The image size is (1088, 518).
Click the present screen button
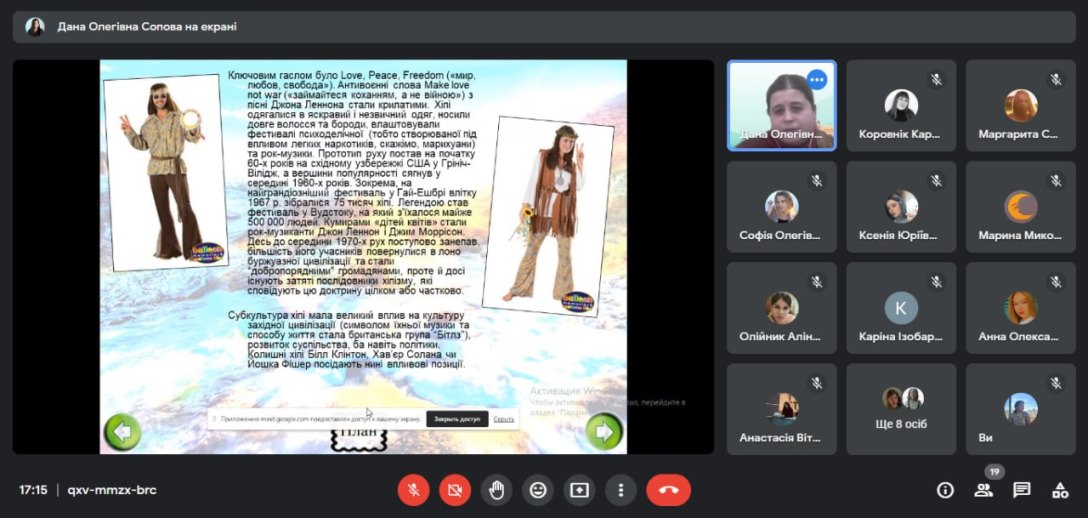pyautogui.click(x=579, y=490)
